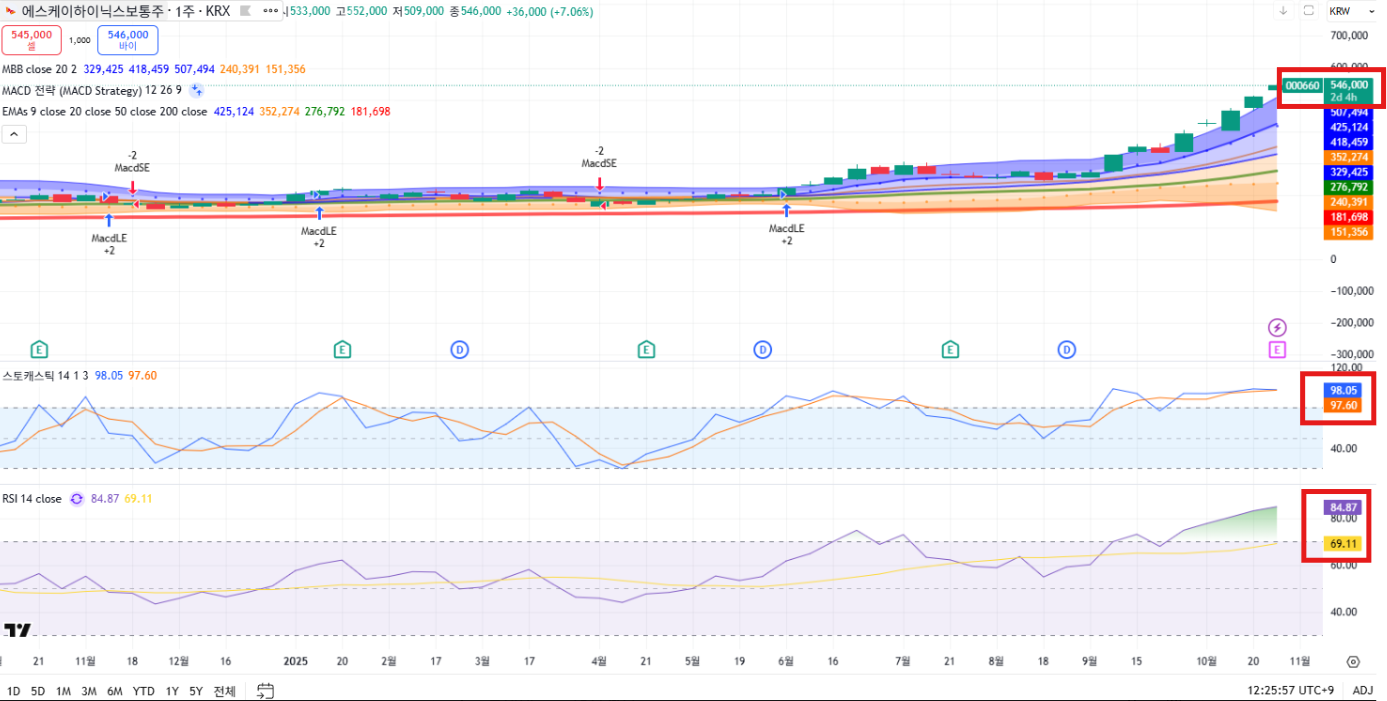Click the dividend D marker near March

[459, 349]
